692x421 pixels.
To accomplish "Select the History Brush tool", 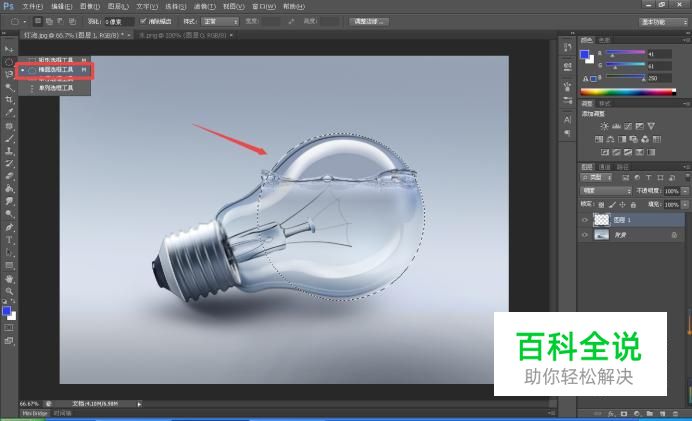I will pos(9,164).
